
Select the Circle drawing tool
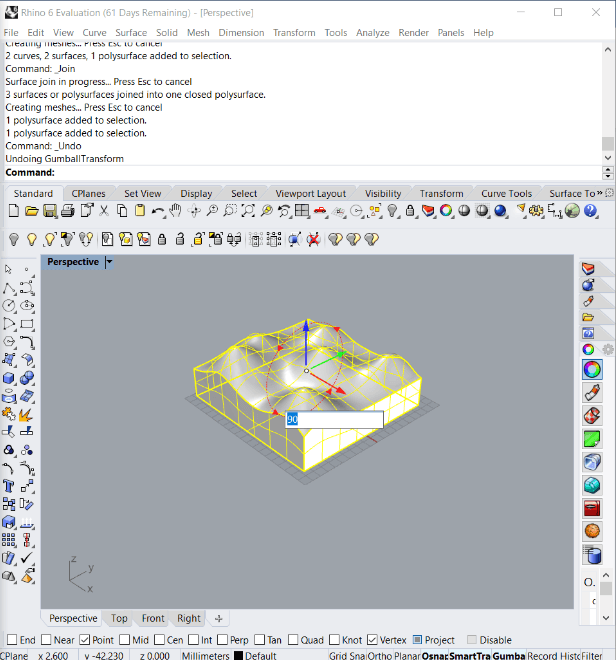9,306
